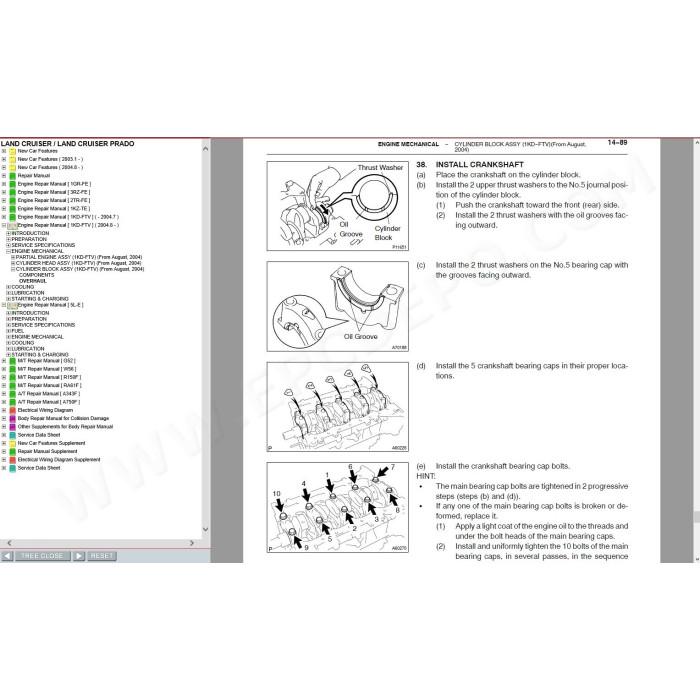700x700 pixels.
Task: Click green icon for M/T Repair Manual W56
Action: coord(12,369)
